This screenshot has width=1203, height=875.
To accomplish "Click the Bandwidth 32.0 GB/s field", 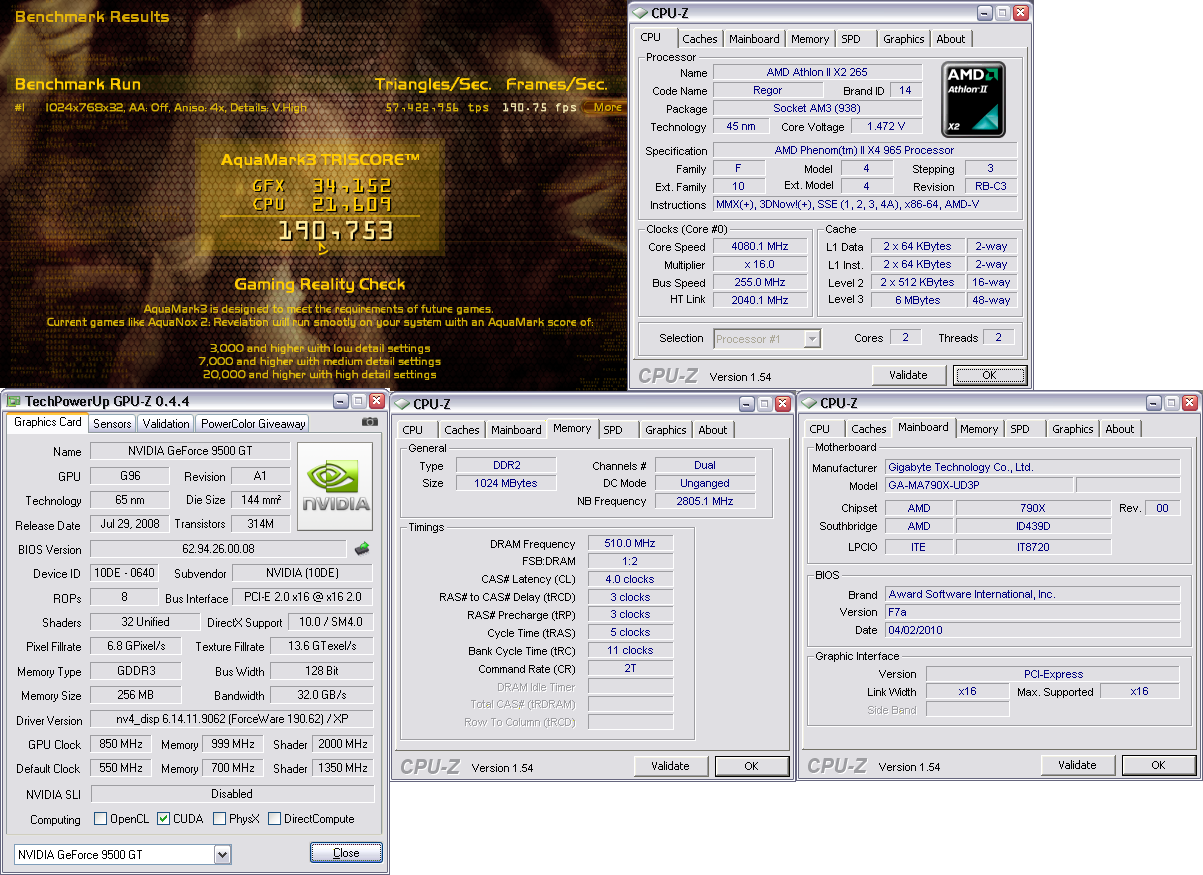I will click(x=322, y=696).
